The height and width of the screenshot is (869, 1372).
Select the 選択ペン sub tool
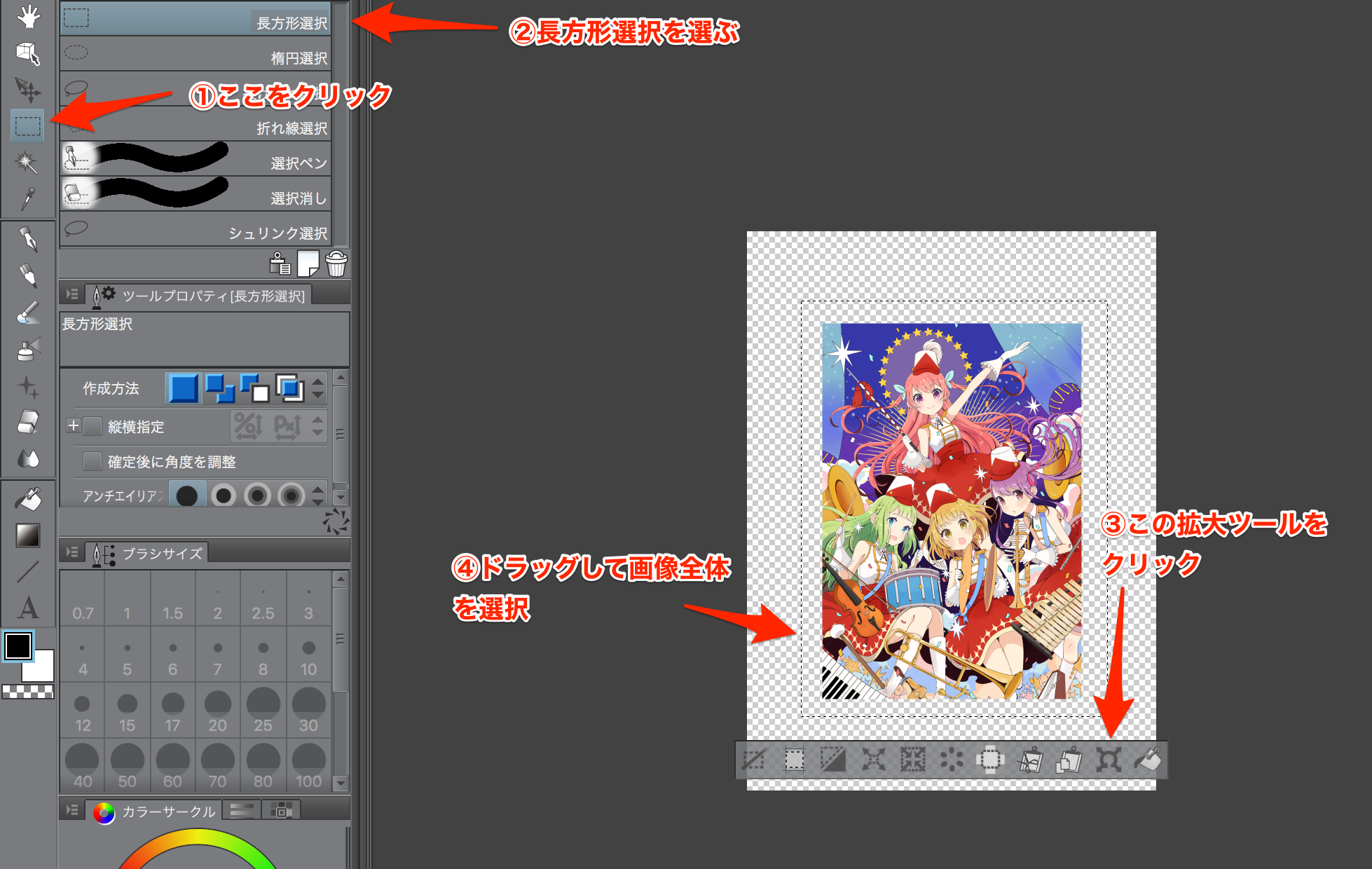point(195,159)
